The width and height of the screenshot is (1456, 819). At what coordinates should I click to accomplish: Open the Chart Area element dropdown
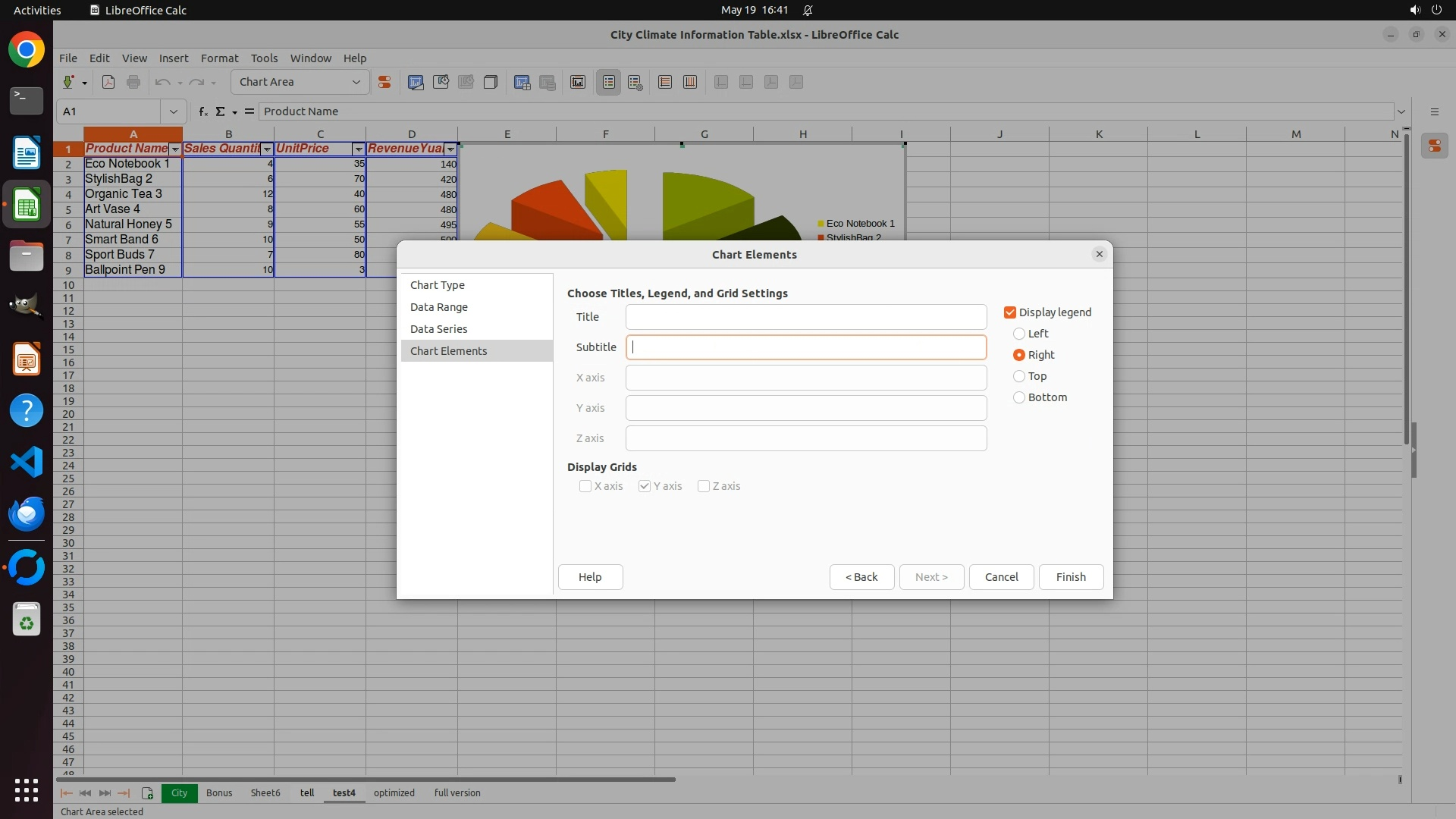pyautogui.click(x=356, y=82)
